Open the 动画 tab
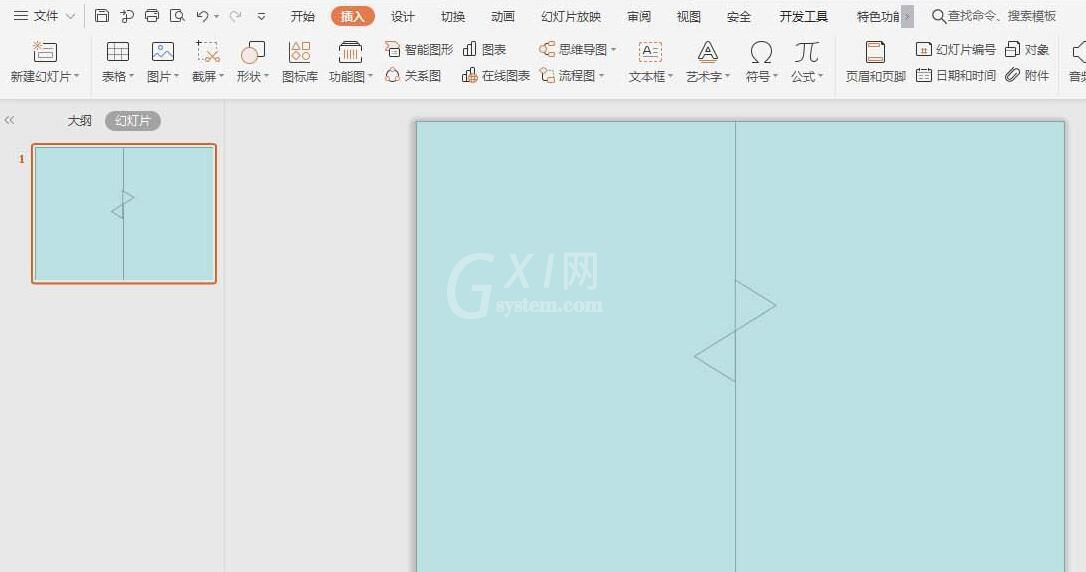1086x572 pixels. coord(503,16)
